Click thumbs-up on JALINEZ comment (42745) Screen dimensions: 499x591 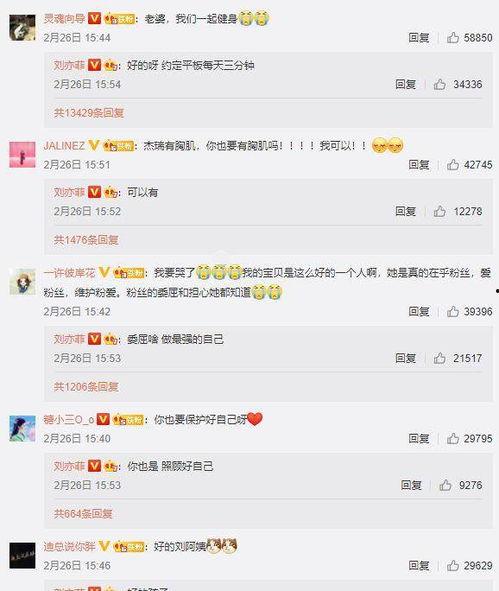point(453,165)
